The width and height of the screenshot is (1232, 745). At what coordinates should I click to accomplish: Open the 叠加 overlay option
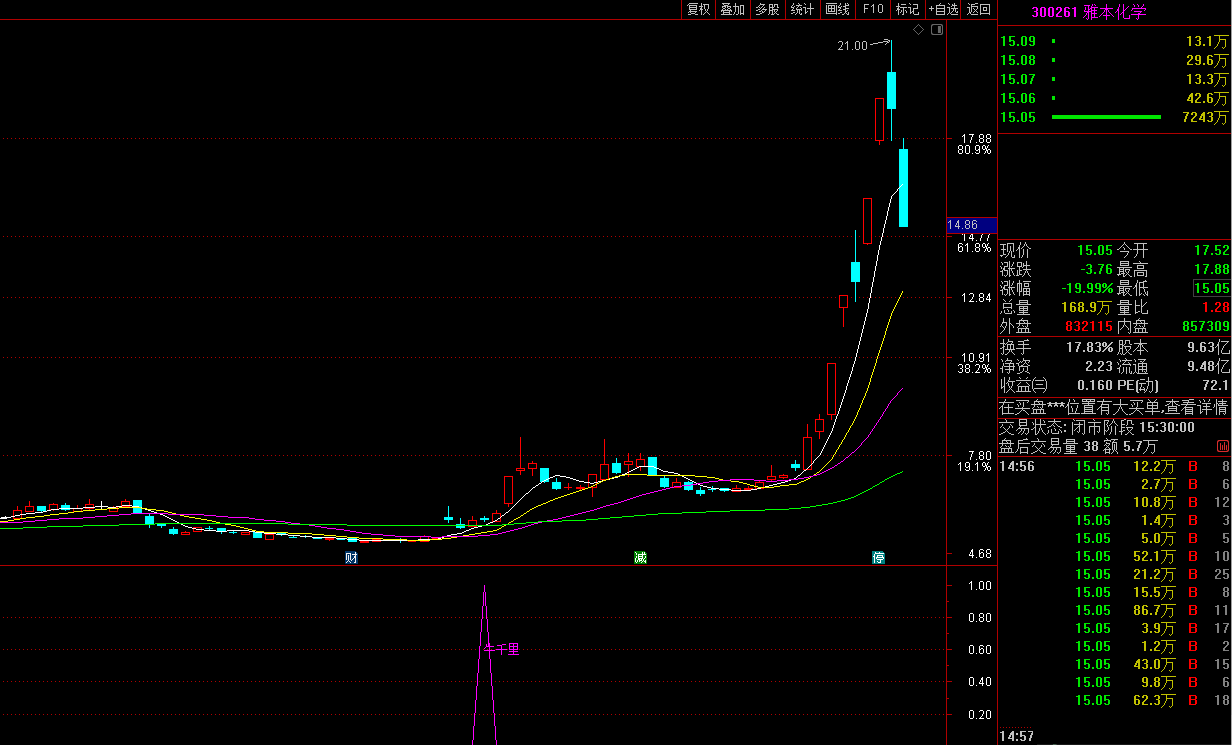[x=732, y=9]
